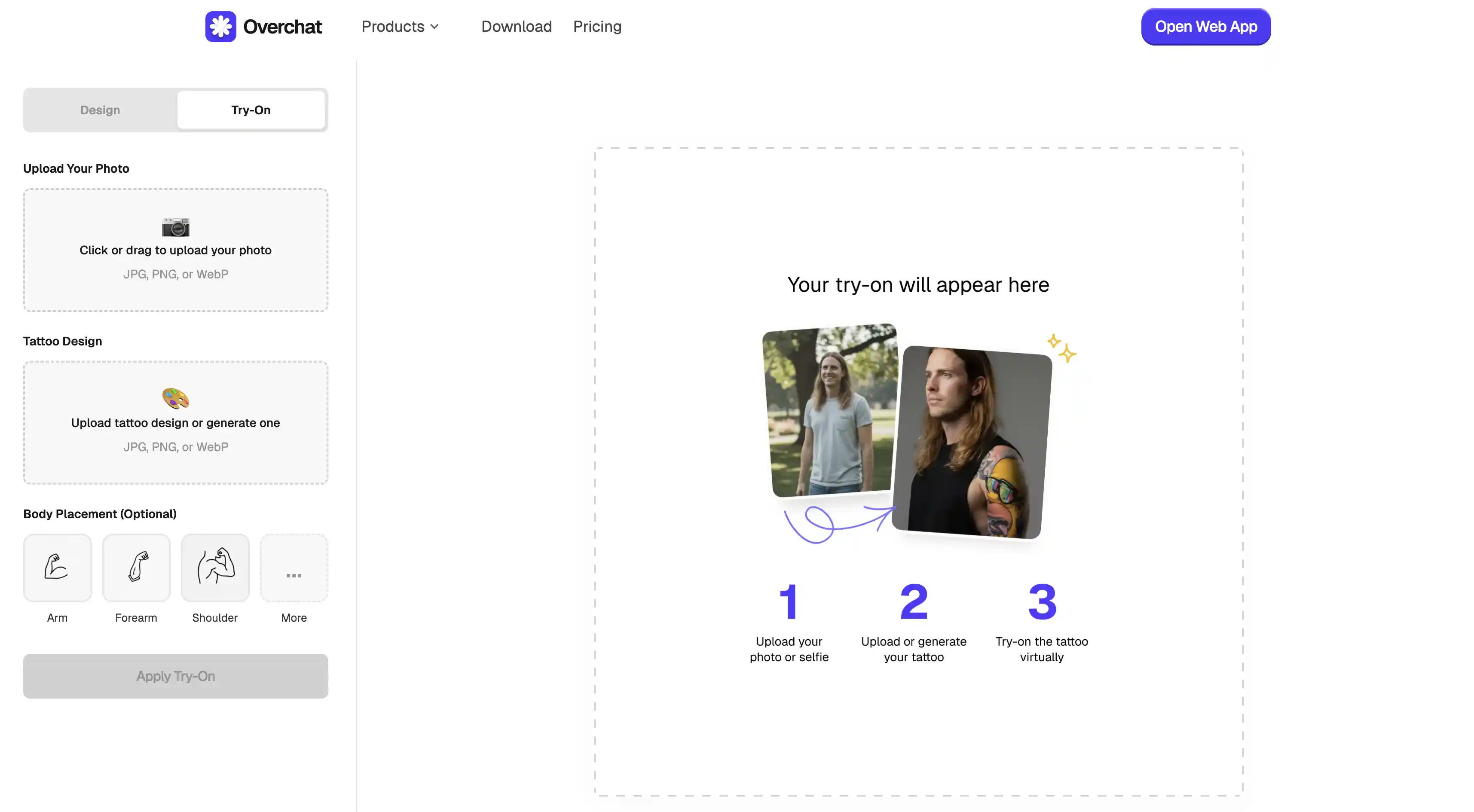Click the yellow sparkle stars icon

coord(1062,348)
